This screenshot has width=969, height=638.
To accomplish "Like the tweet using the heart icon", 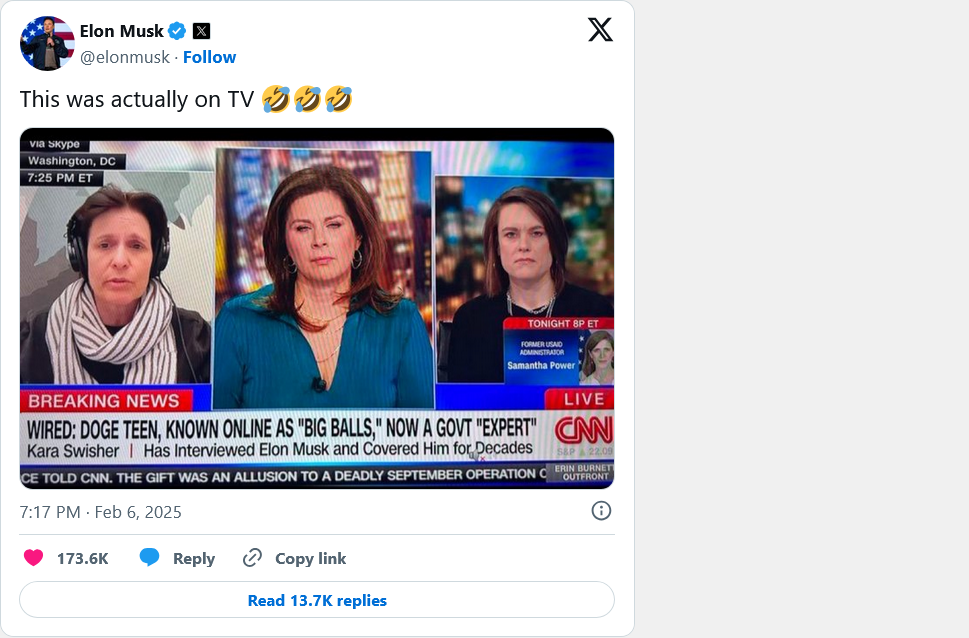I will 34,558.
